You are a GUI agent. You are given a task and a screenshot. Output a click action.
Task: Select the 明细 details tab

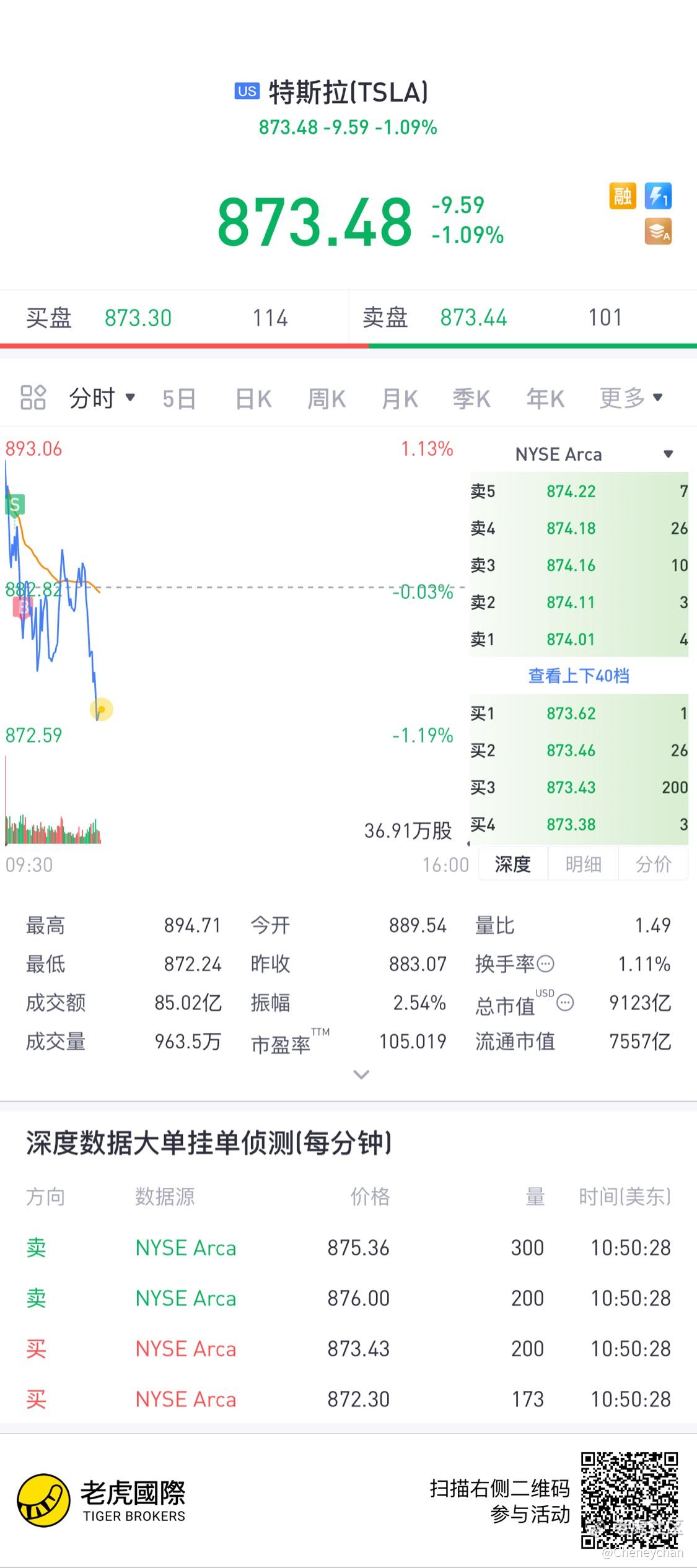[x=583, y=864]
